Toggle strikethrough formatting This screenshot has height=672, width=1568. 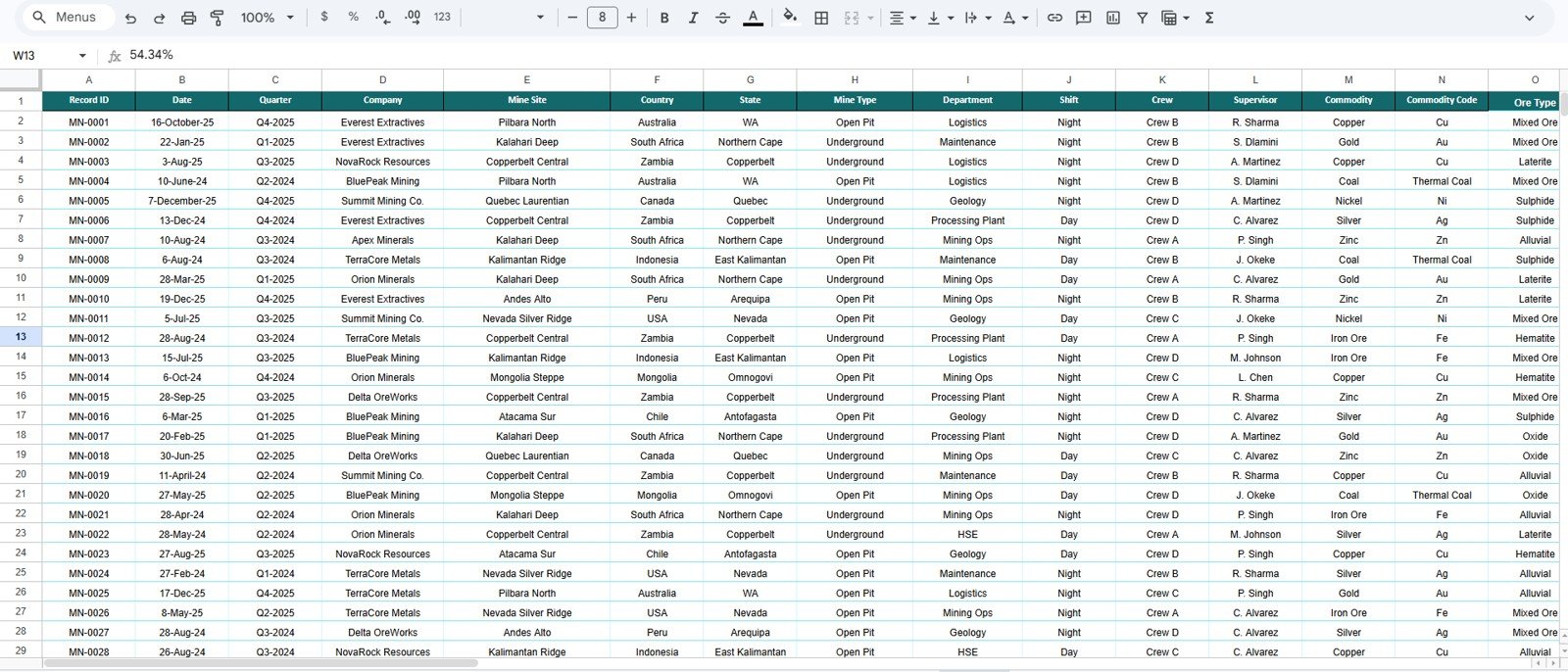point(723,18)
